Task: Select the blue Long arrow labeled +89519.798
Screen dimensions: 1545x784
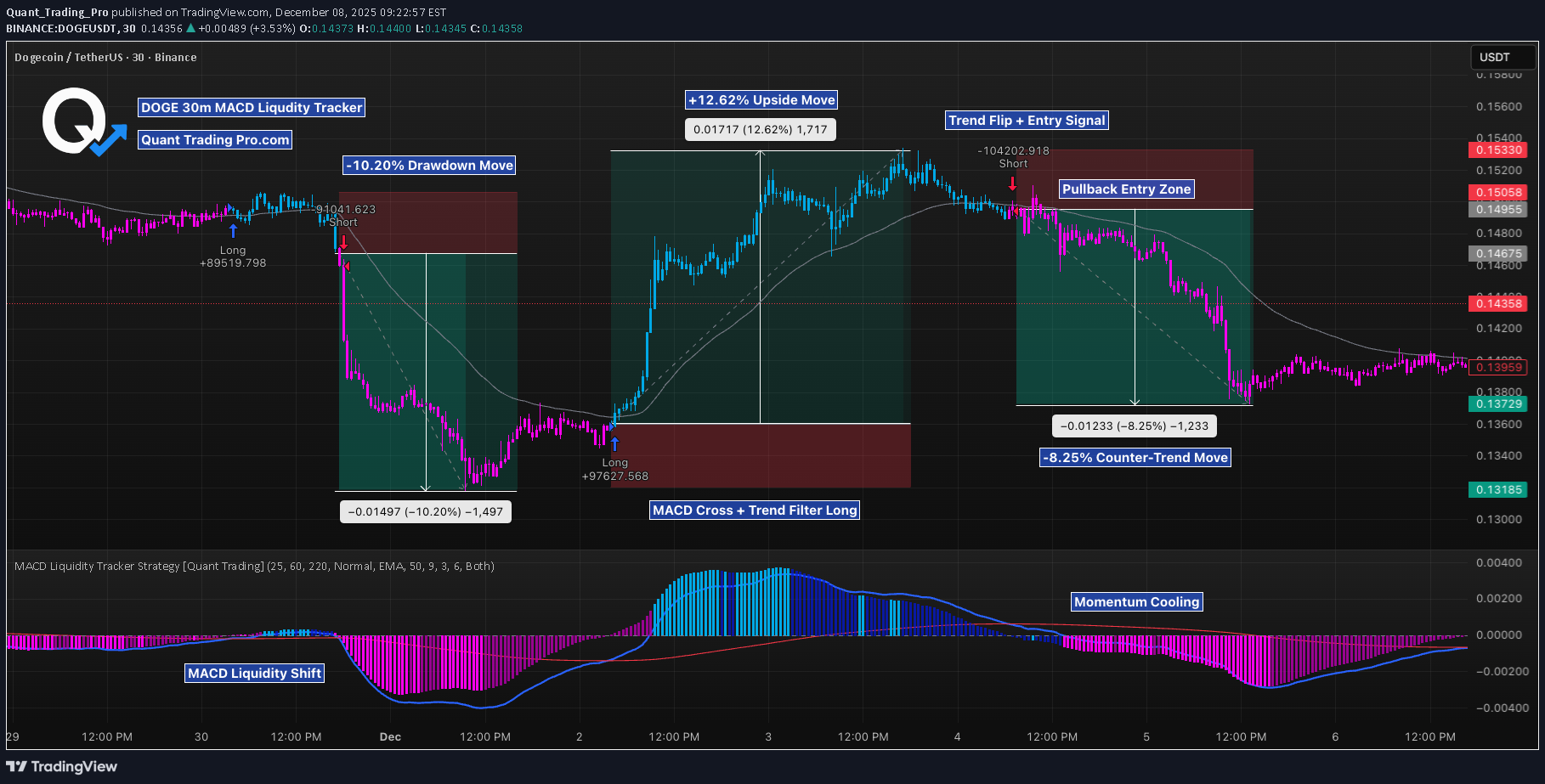Action: click(x=233, y=229)
